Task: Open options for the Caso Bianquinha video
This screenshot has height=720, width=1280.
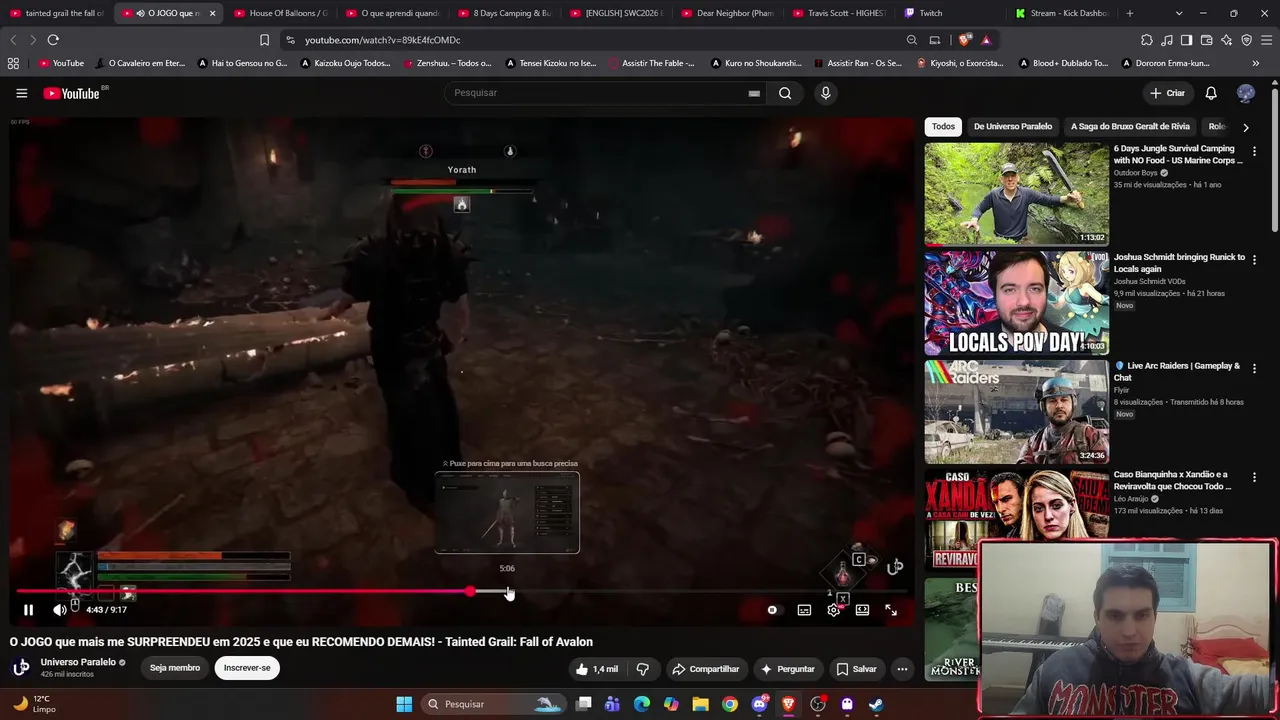Action: tap(1254, 477)
